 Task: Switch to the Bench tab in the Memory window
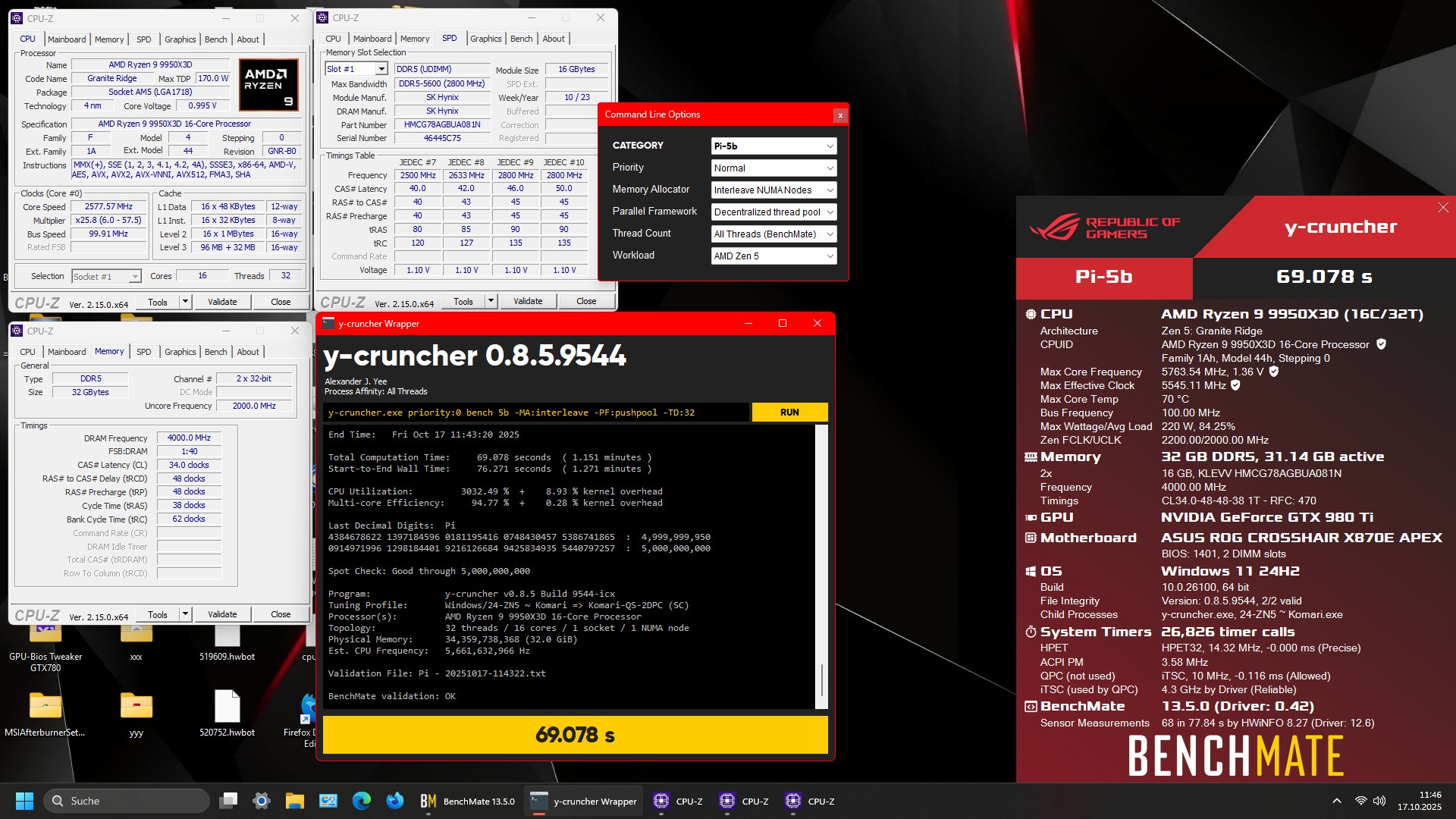[215, 352]
